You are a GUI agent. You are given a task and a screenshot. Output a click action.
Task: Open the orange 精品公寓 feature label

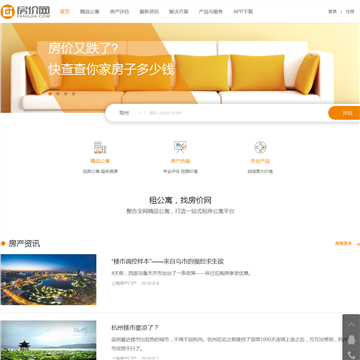pyautogui.click(x=100, y=161)
